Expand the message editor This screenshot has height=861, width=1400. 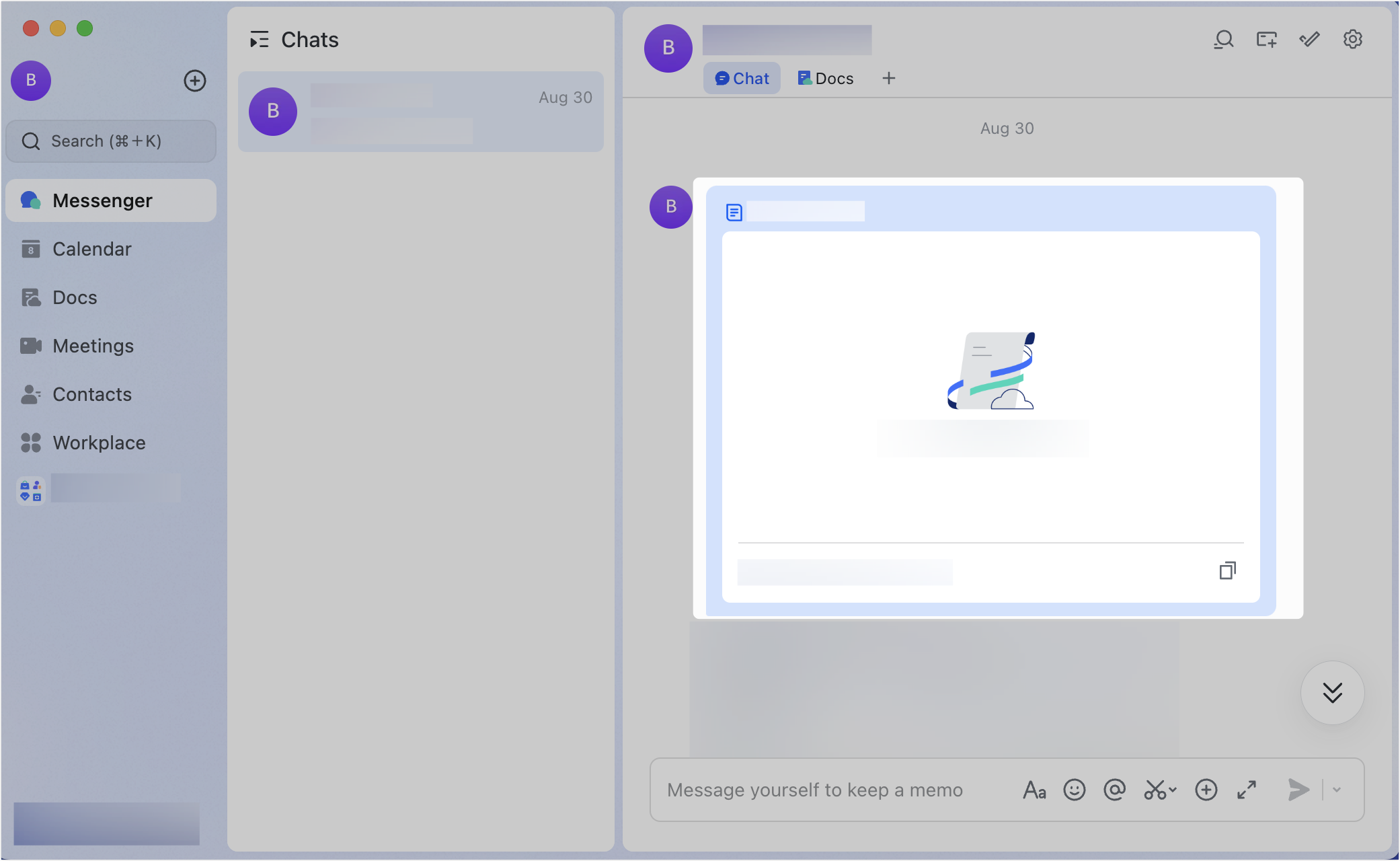tap(1247, 790)
